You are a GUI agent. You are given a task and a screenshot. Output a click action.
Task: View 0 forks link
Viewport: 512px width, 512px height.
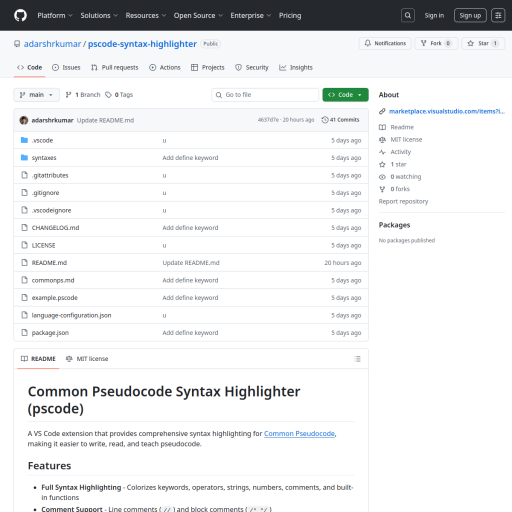coord(395,189)
